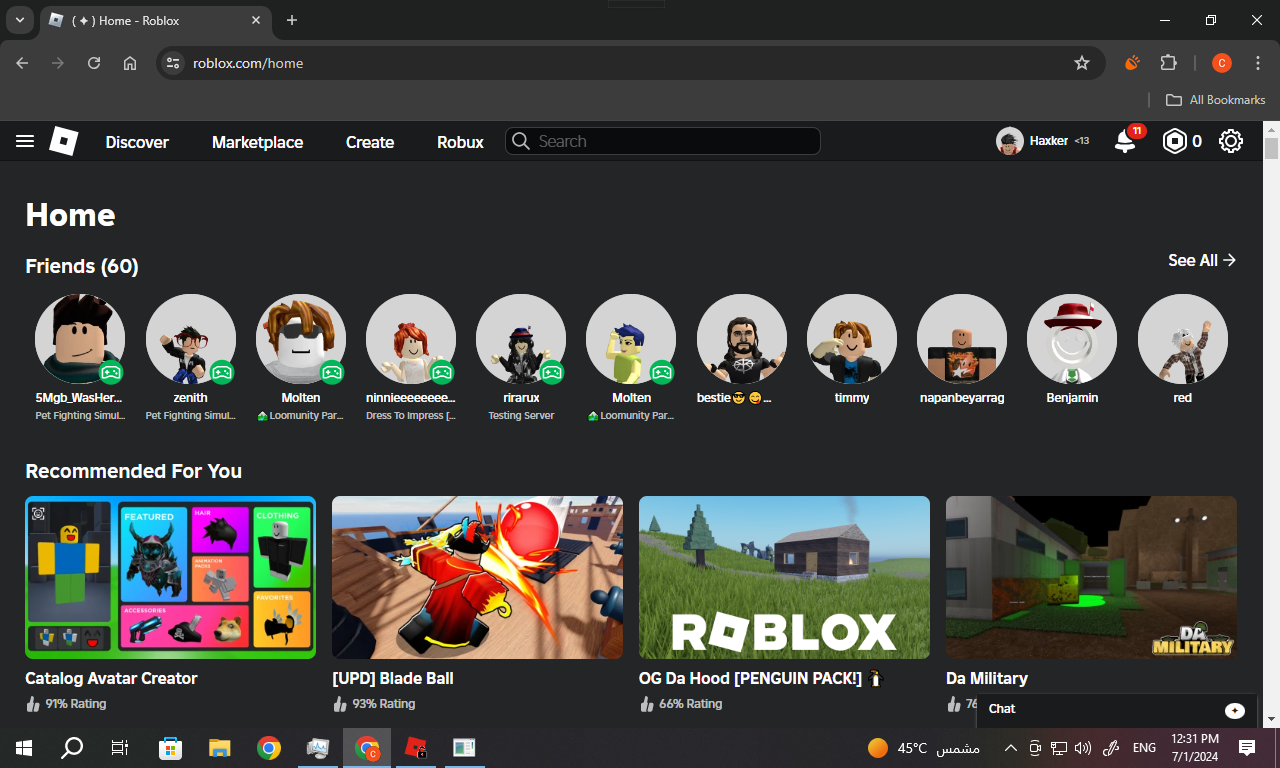Open the Windows notification center
The width and height of the screenshot is (1280, 768).
coord(1247,748)
